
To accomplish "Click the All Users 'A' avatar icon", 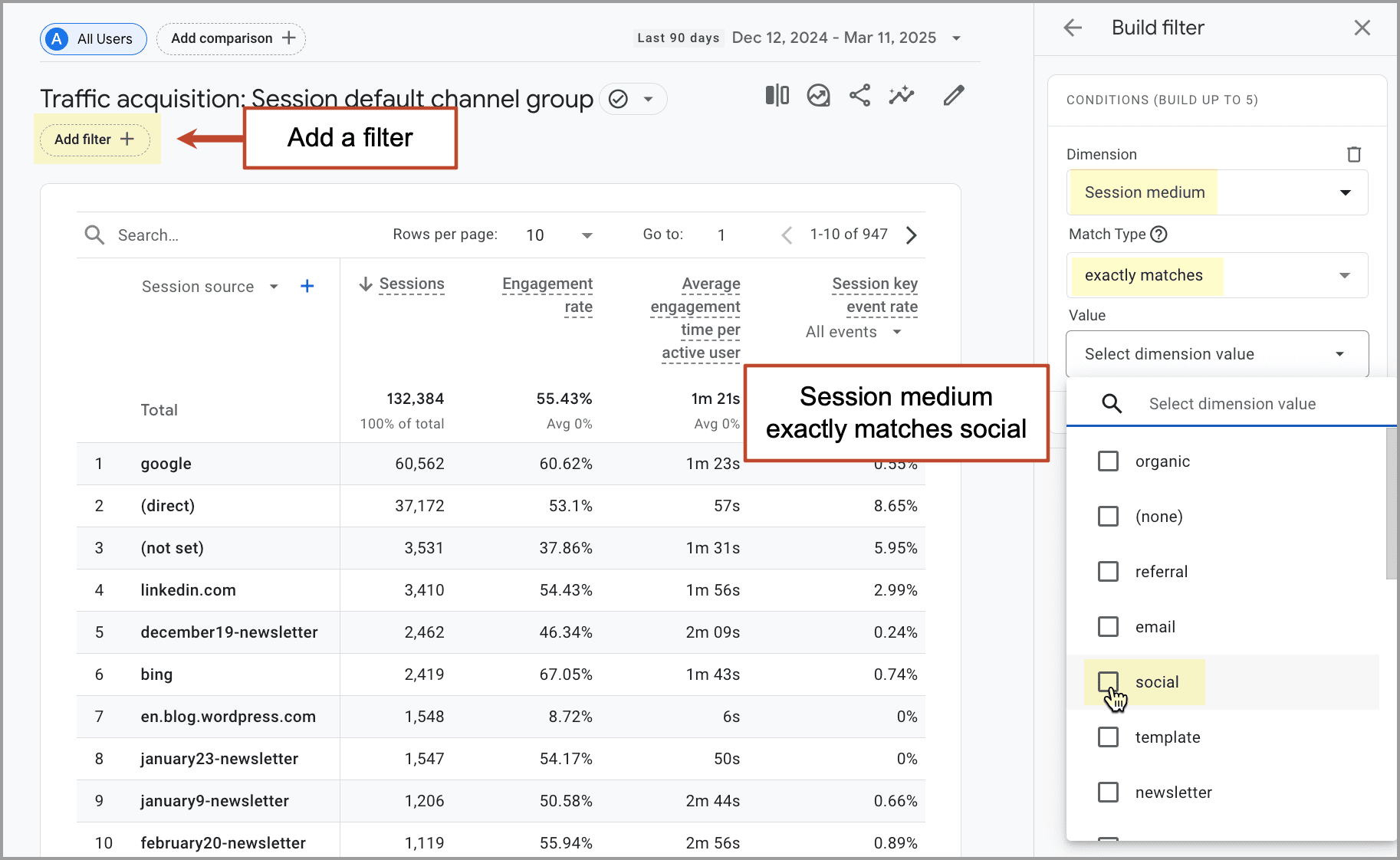I will click(x=57, y=39).
